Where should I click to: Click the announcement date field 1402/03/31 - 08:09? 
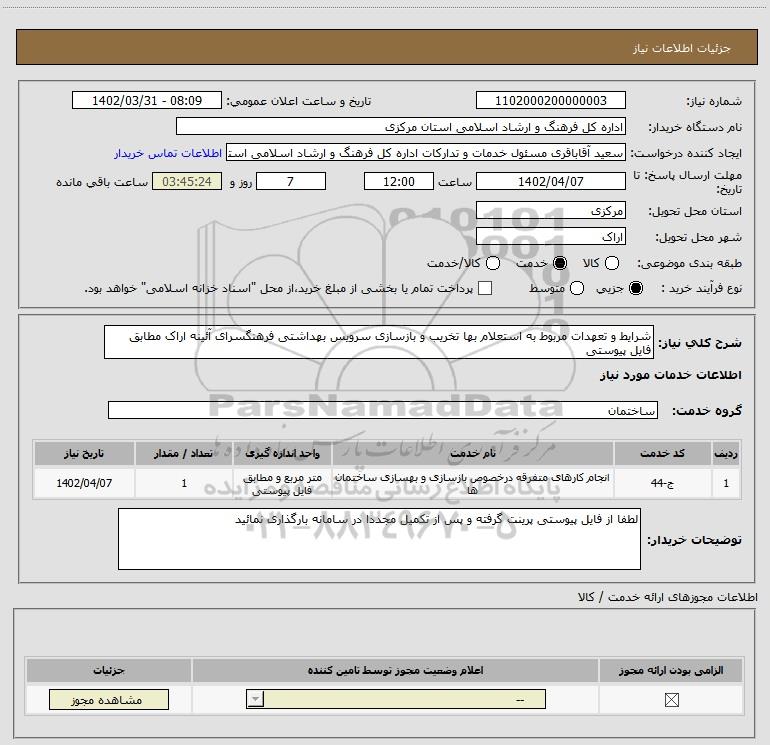point(147,100)
